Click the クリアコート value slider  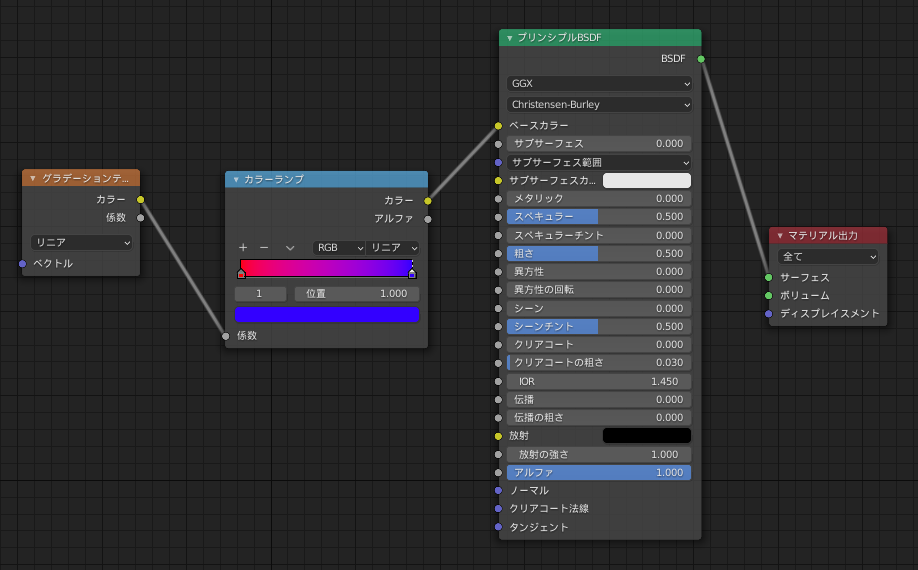[599, 345]
